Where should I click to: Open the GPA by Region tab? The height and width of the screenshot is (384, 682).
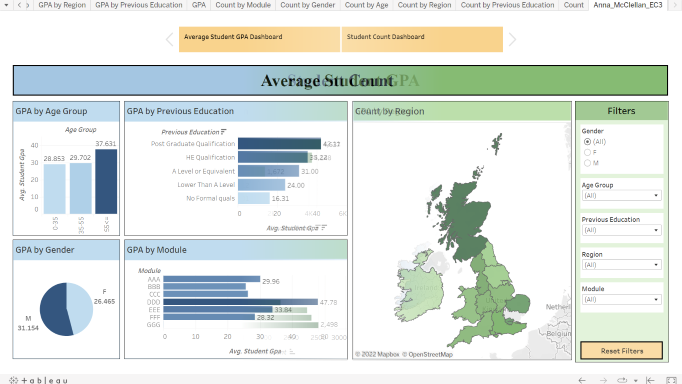click(x=62, y=5)
